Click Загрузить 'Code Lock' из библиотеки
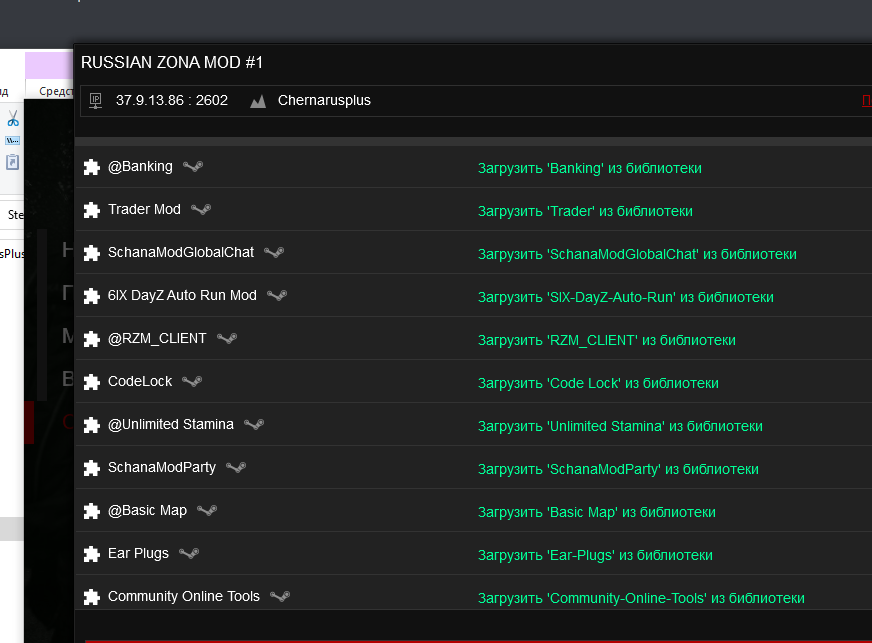 [598, 383]
